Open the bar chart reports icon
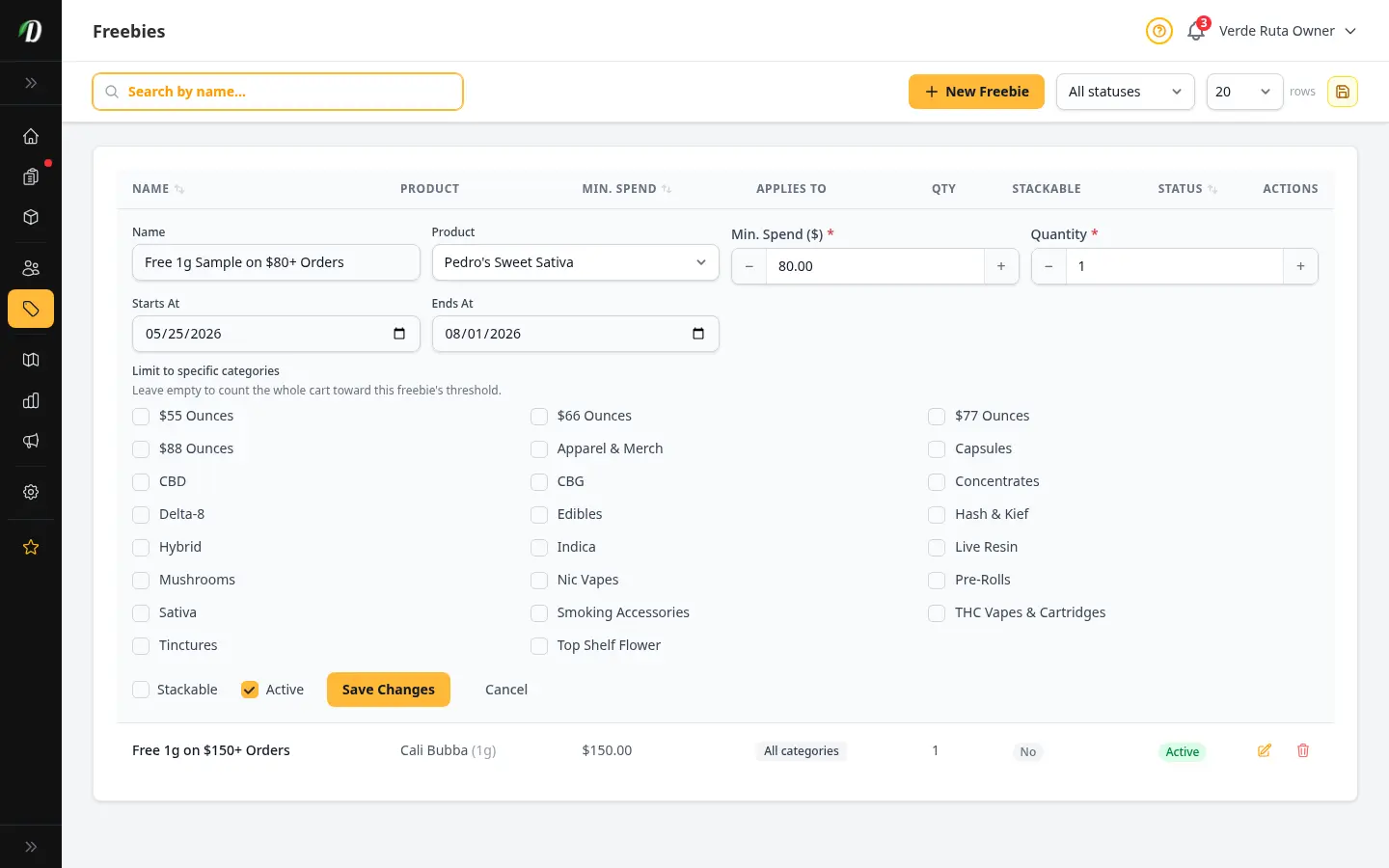This screenshot has width=1389, height=868. [31, 400]
